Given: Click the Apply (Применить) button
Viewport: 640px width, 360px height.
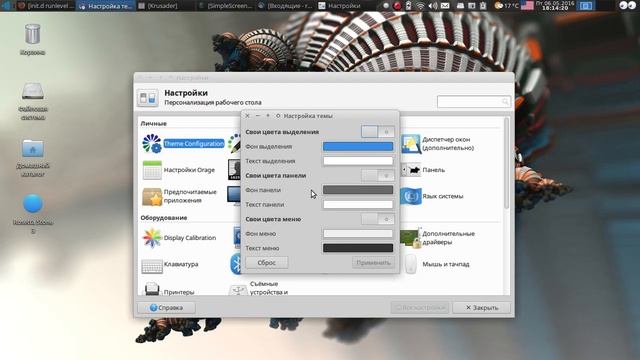Looking at the screenshot, I should coord(373,262).
